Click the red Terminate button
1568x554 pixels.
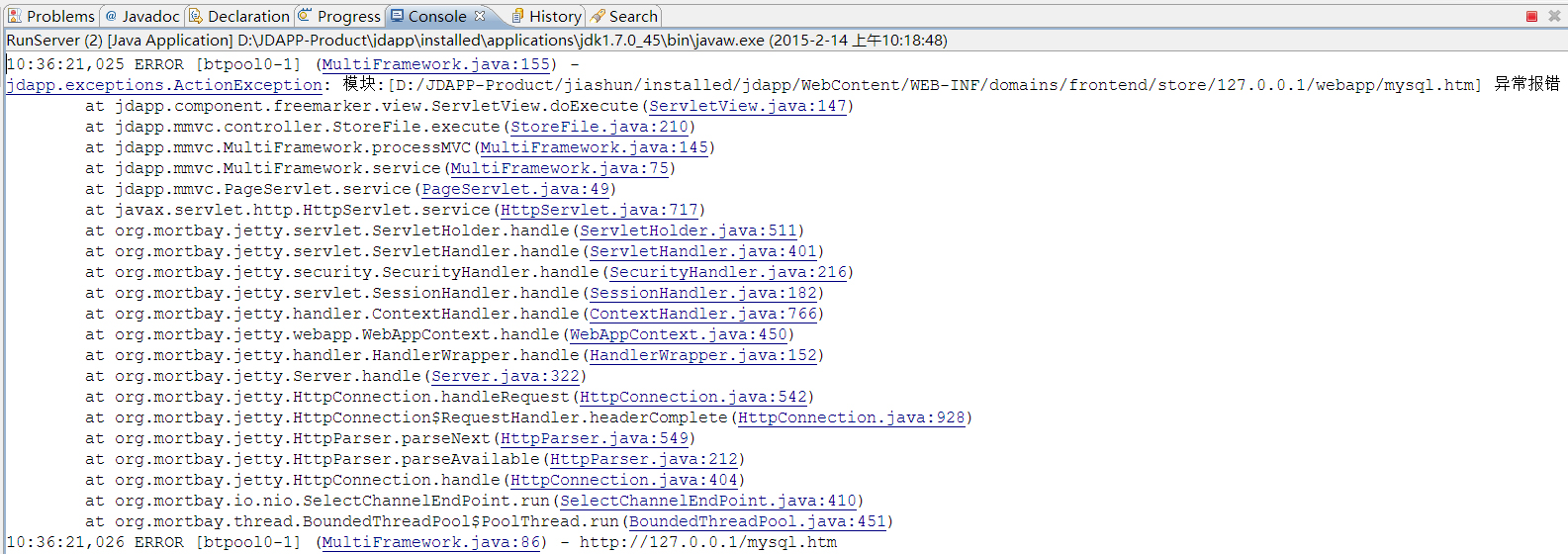pos(1531,16)
